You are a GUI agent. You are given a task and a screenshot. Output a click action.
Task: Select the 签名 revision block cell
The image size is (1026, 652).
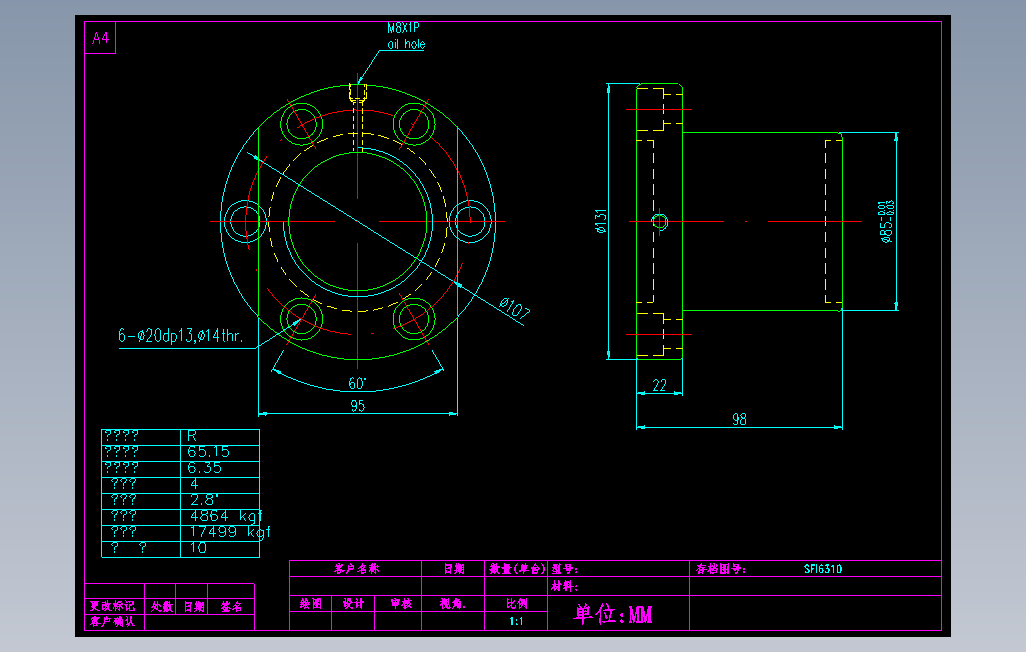[x=231, y=606]
